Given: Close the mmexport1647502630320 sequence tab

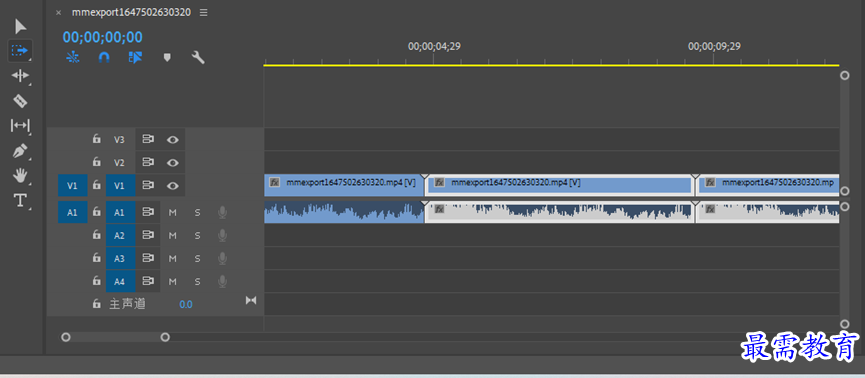Looking at the screenshot, I should 58,13.
